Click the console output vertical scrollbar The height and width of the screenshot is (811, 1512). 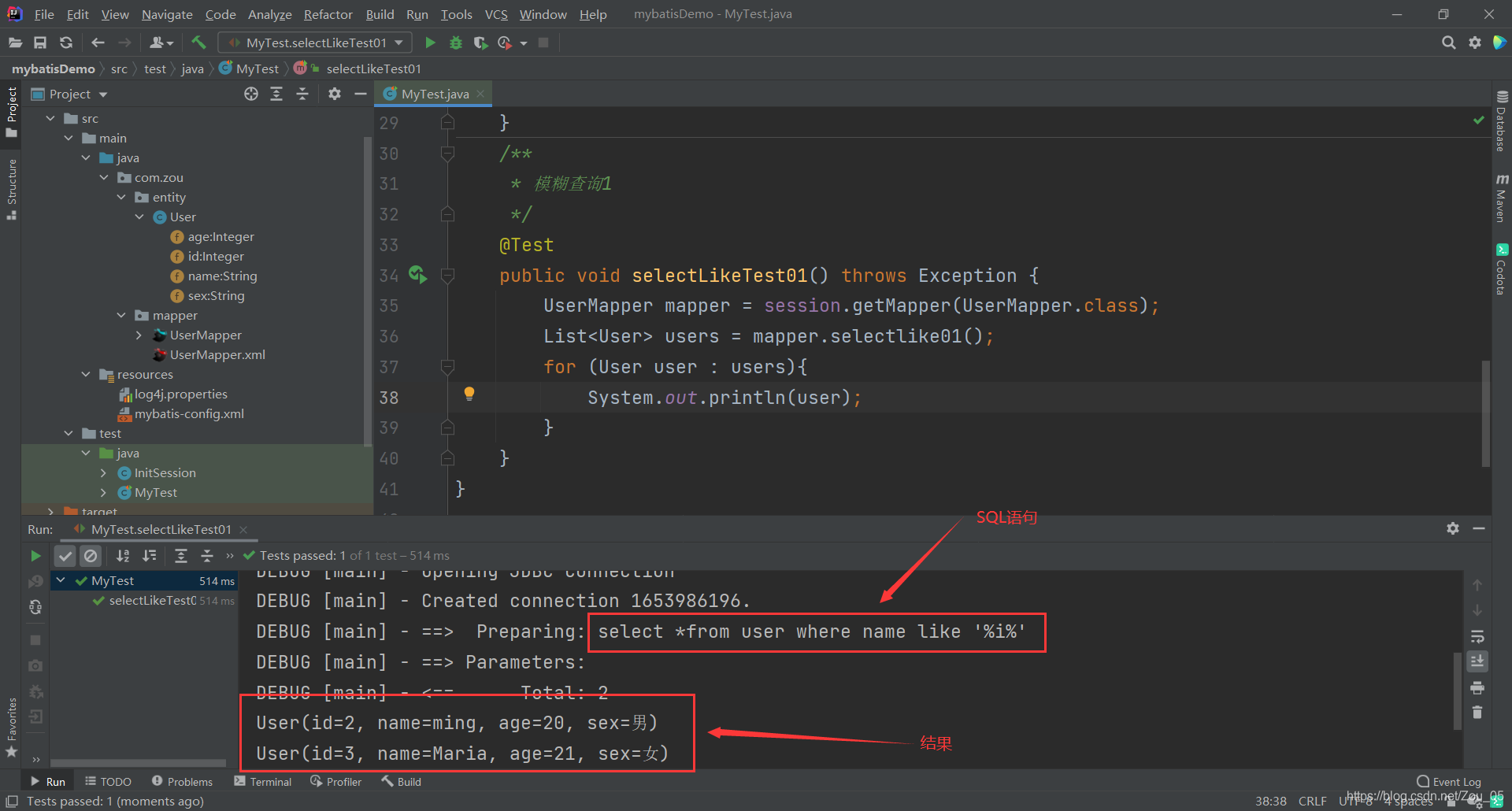1457,691
